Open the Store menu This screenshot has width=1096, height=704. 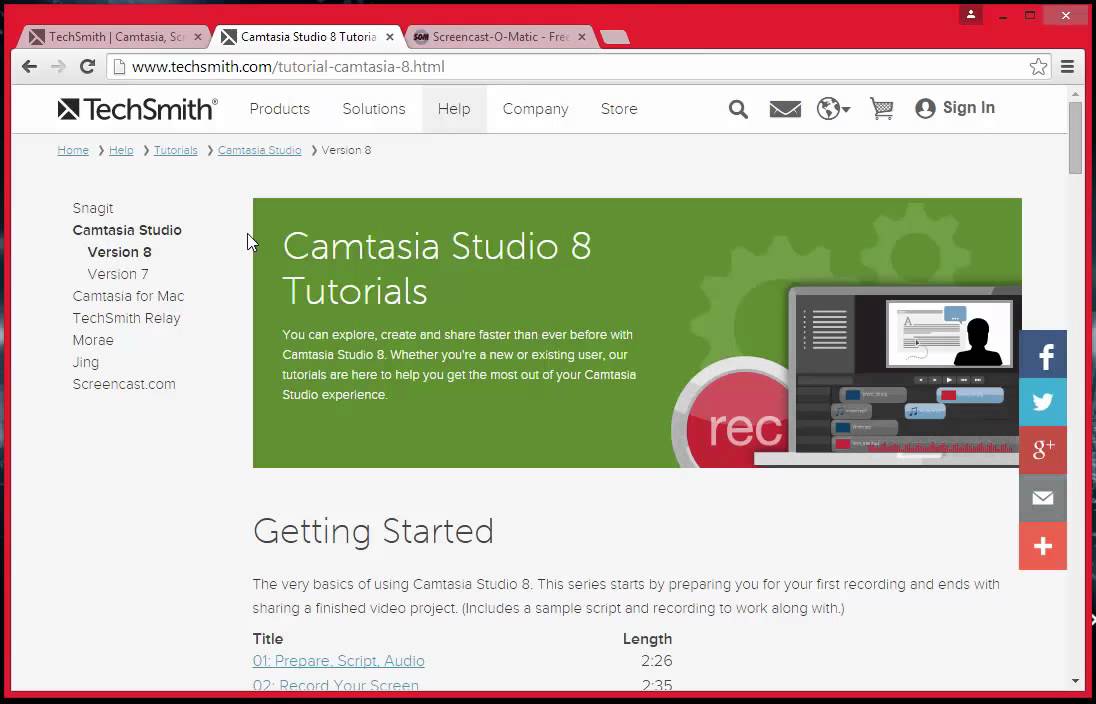pos(619,109)
